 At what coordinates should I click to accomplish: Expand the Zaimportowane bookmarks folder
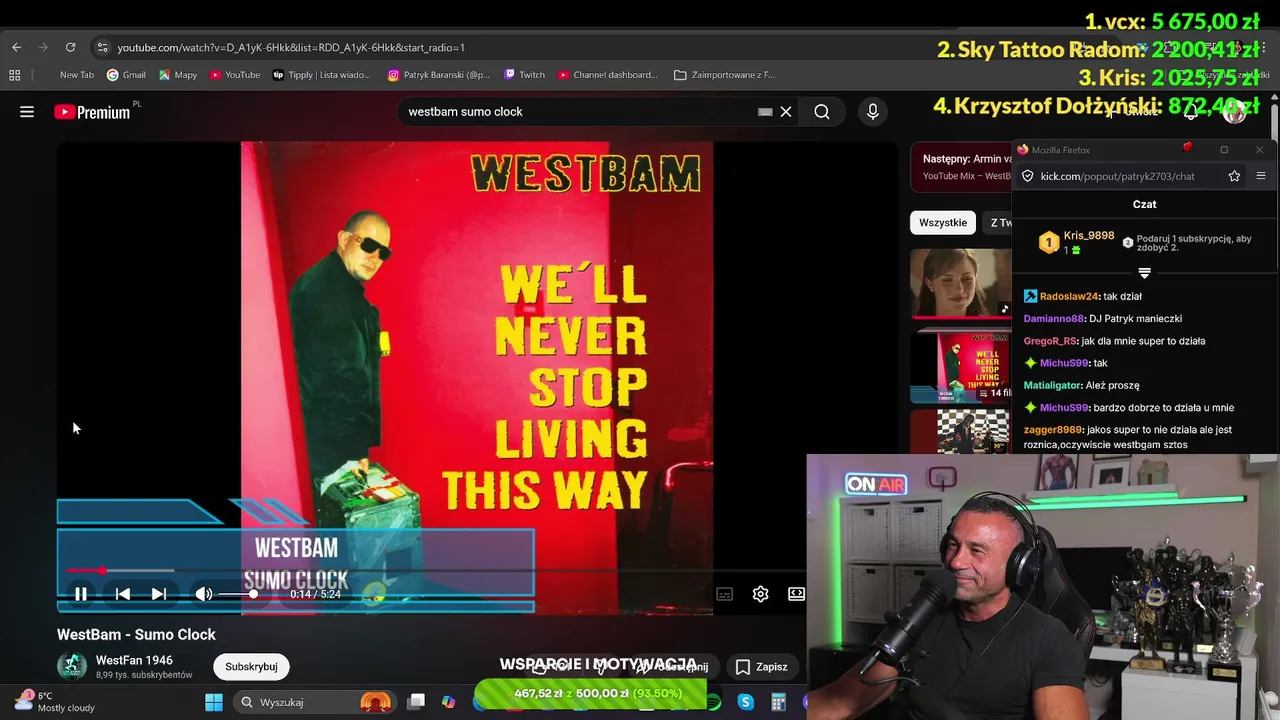(x=724, y=75)
